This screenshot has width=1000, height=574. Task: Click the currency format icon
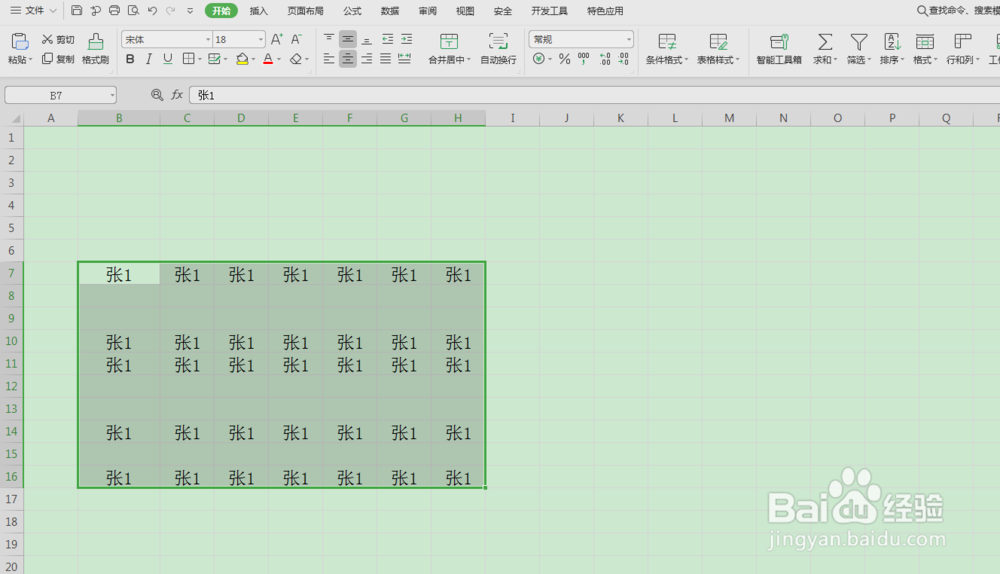click(539, 59)
